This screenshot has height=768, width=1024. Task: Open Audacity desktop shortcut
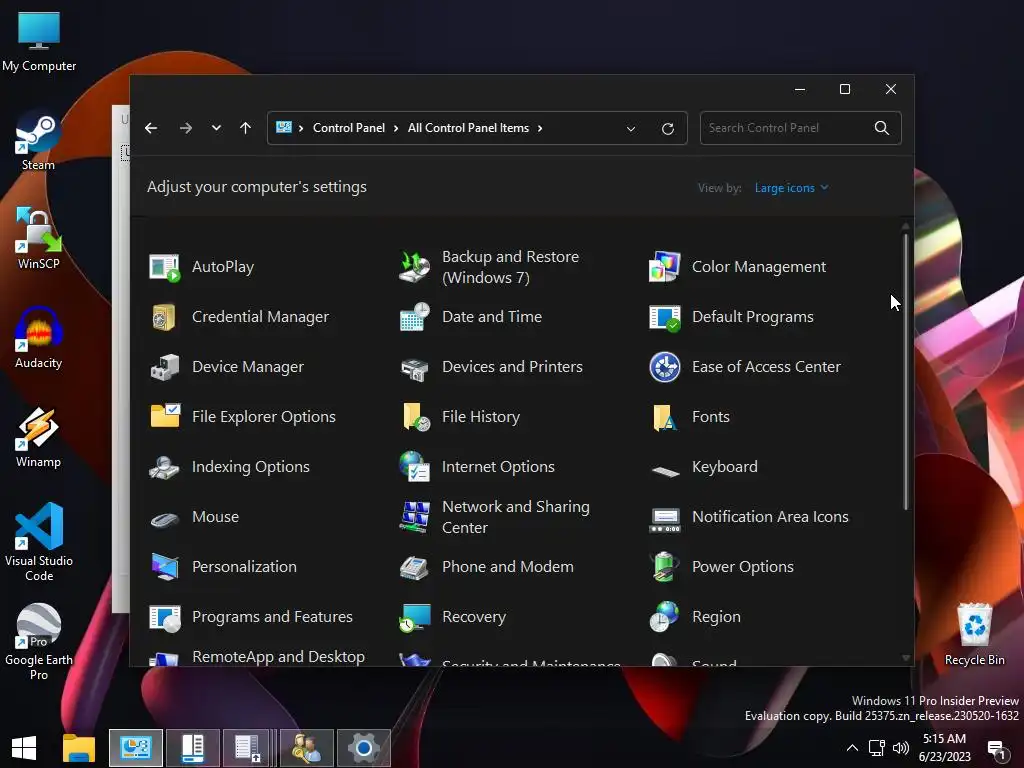(39, 338)
